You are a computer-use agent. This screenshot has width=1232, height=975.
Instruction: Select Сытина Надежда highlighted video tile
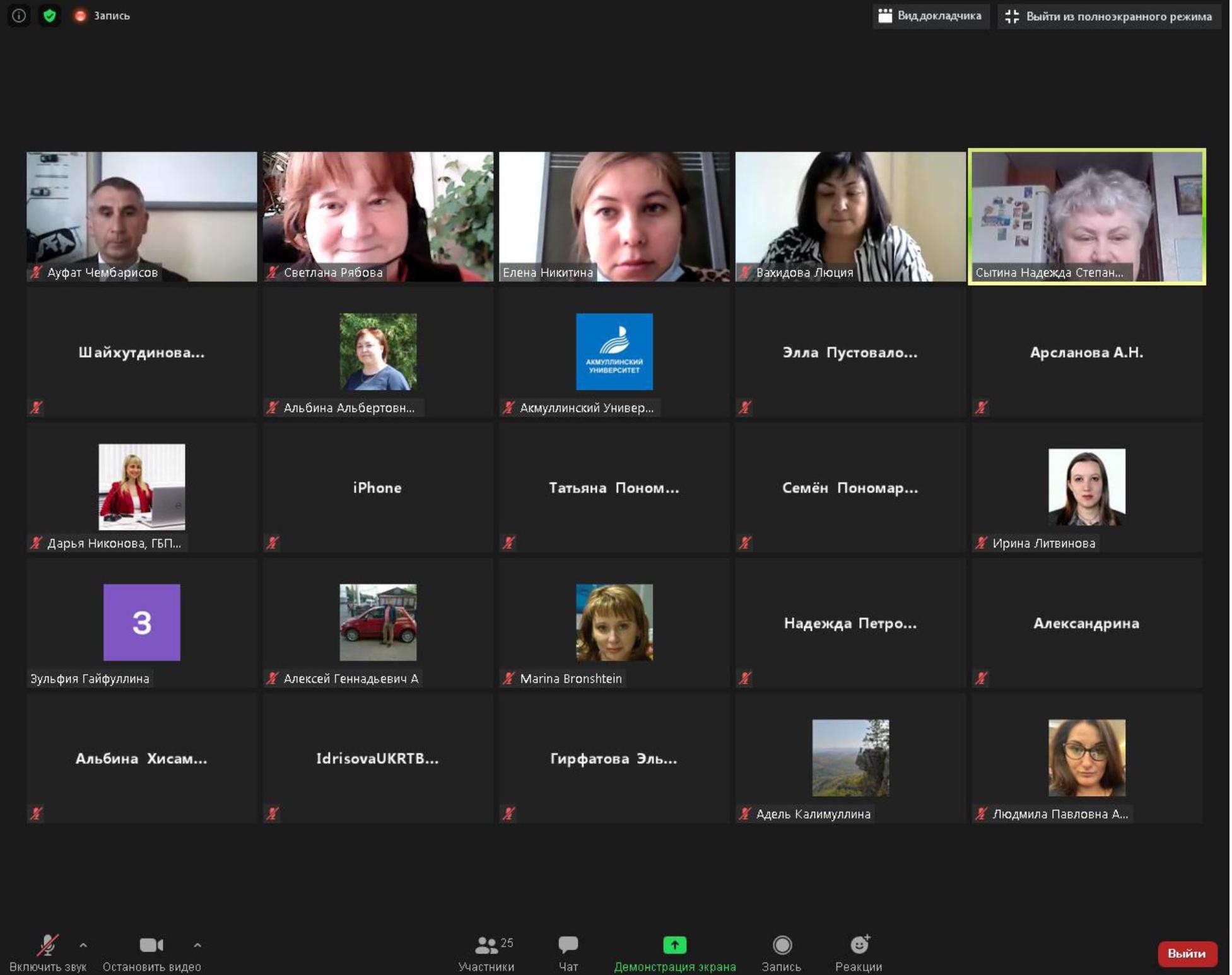tap(1087, 216)
